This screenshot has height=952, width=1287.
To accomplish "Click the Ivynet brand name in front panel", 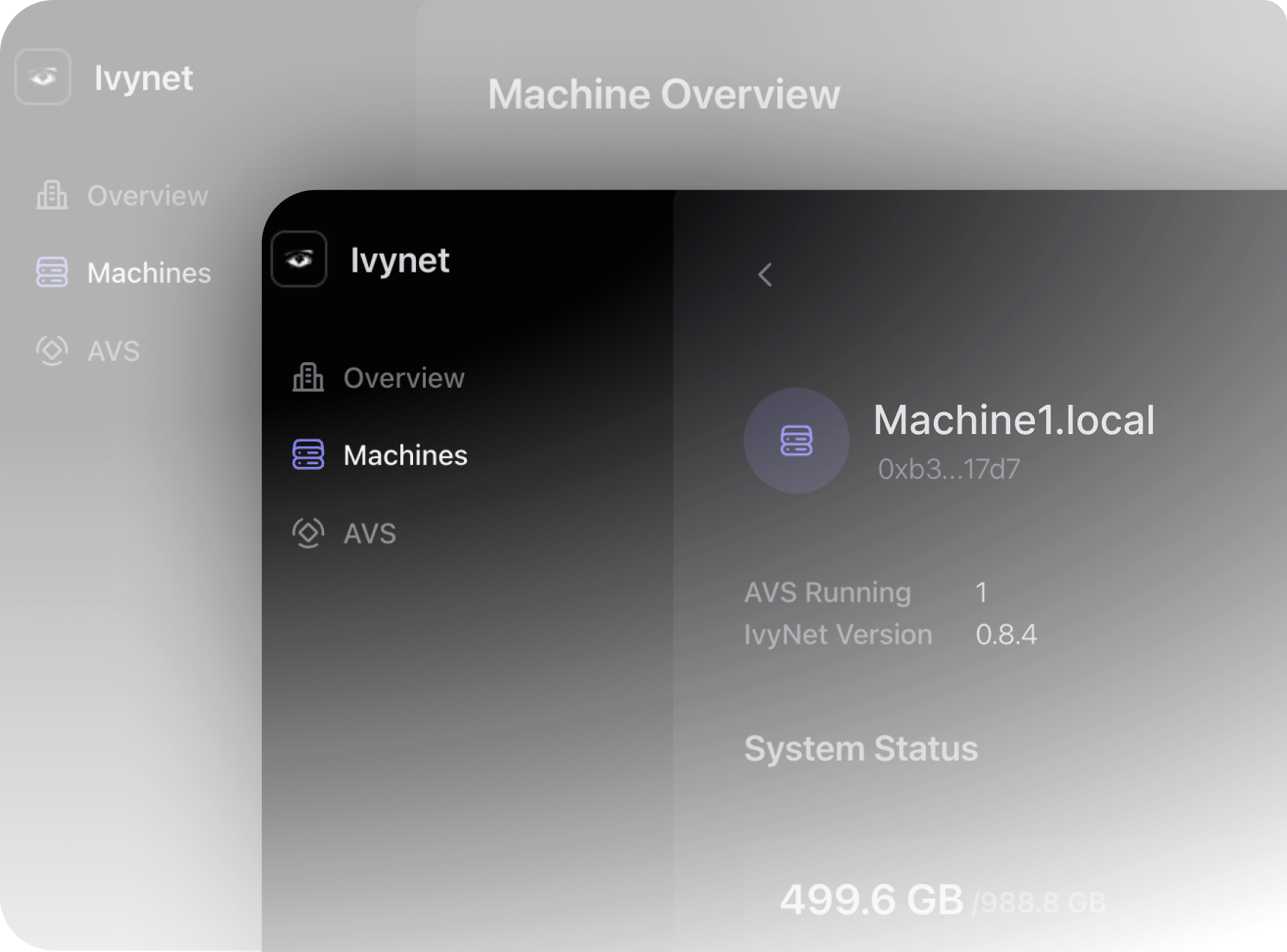I will [400, 260].
